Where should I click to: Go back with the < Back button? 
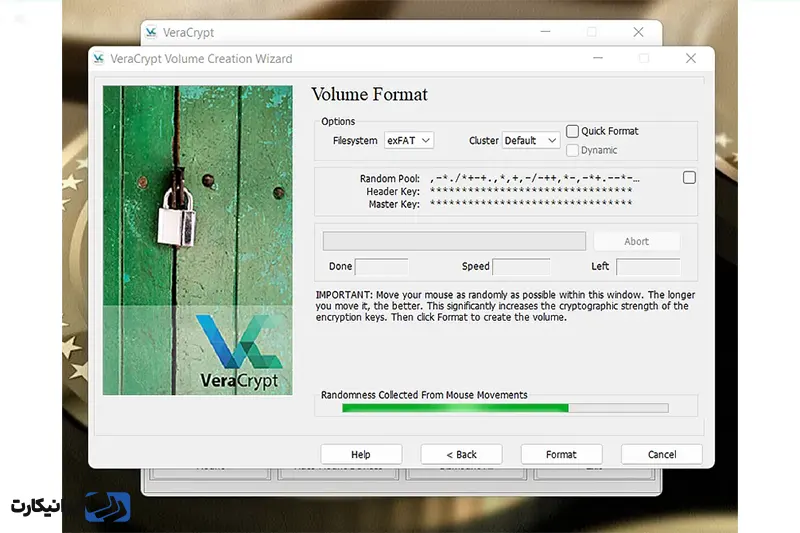(x=461, y=454)
